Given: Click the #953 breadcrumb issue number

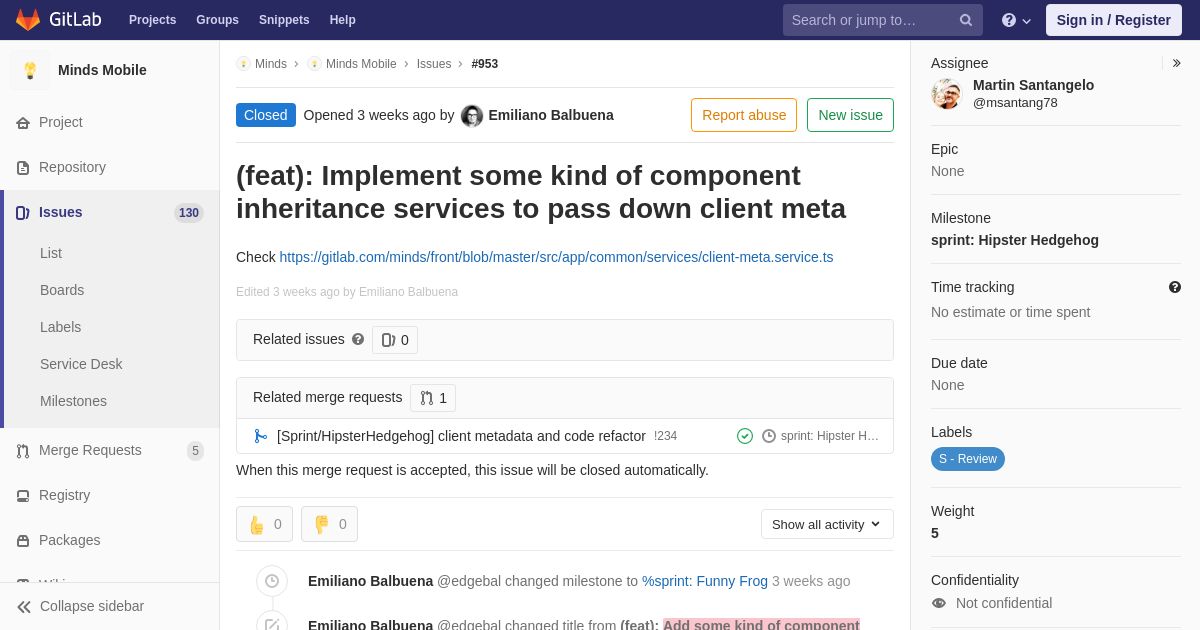Looking at the screenshot, I should tap(485, 64).
